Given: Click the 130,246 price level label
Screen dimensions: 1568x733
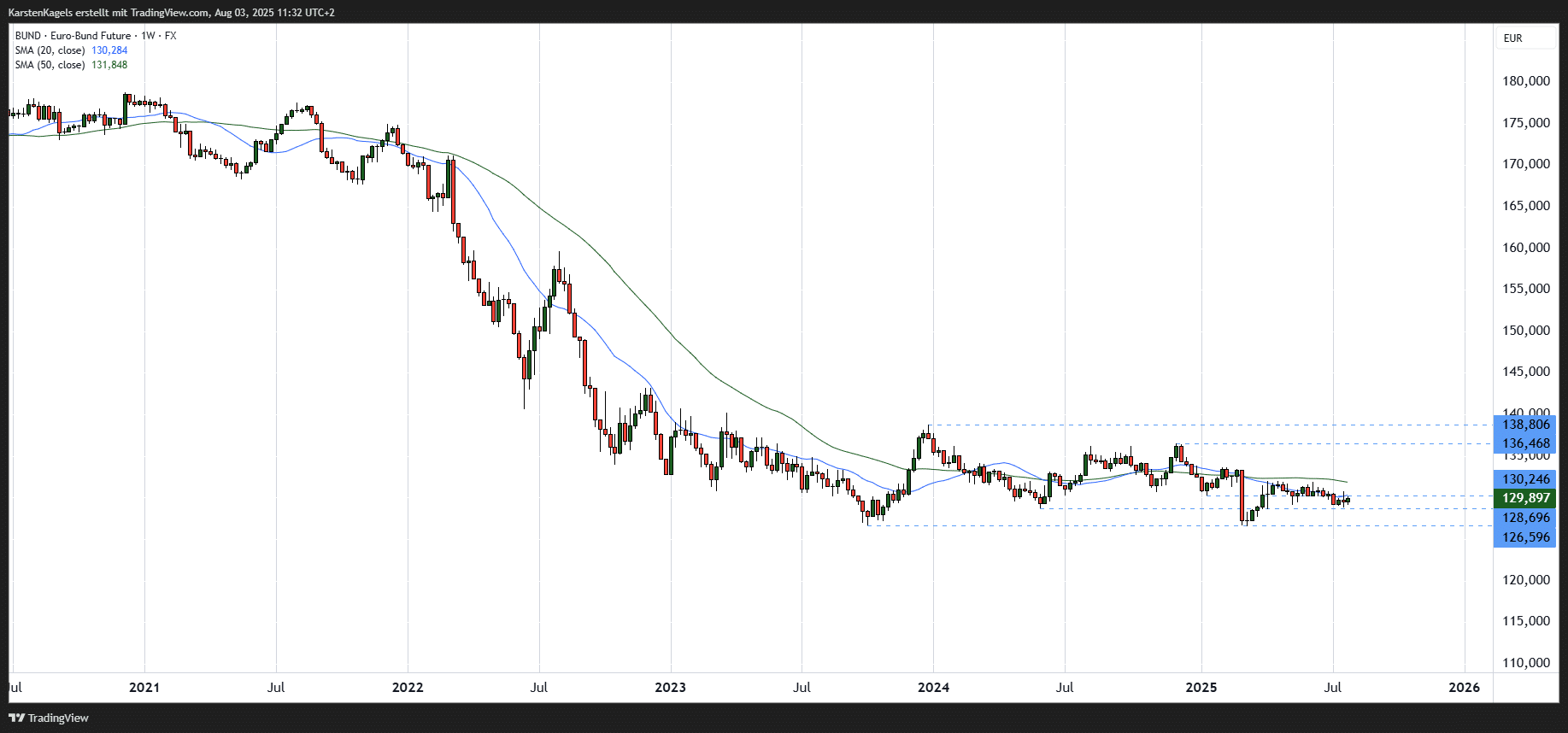Looking at the screenshot, I should click(1525, 479).
